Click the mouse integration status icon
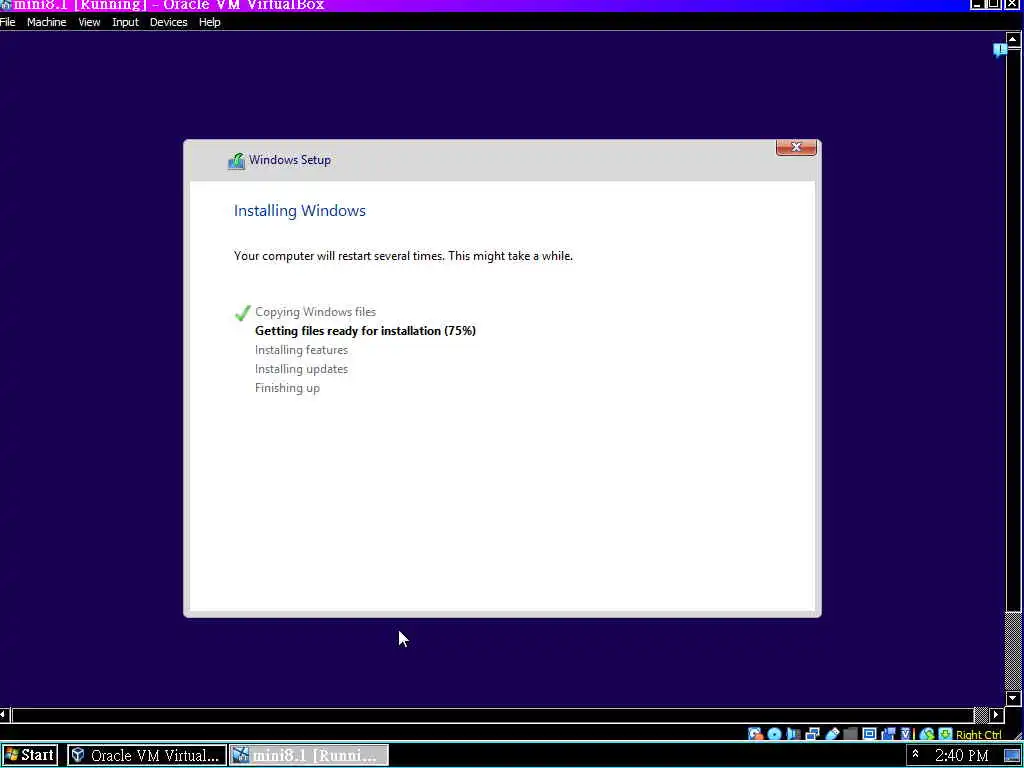 point(927,734)
